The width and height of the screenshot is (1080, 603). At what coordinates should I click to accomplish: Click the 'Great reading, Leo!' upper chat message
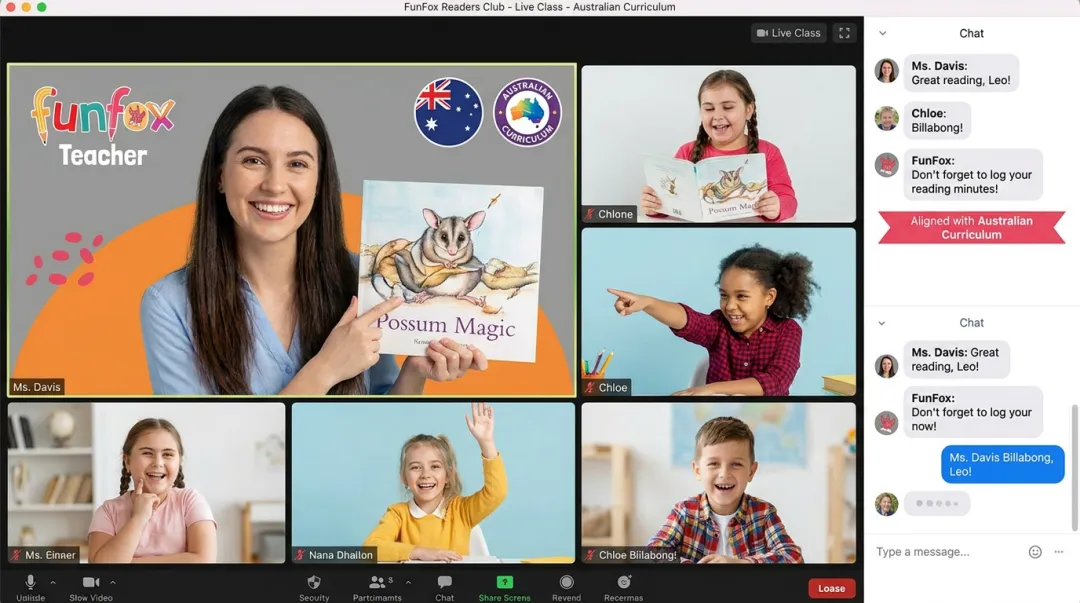[x=961, y=73]
